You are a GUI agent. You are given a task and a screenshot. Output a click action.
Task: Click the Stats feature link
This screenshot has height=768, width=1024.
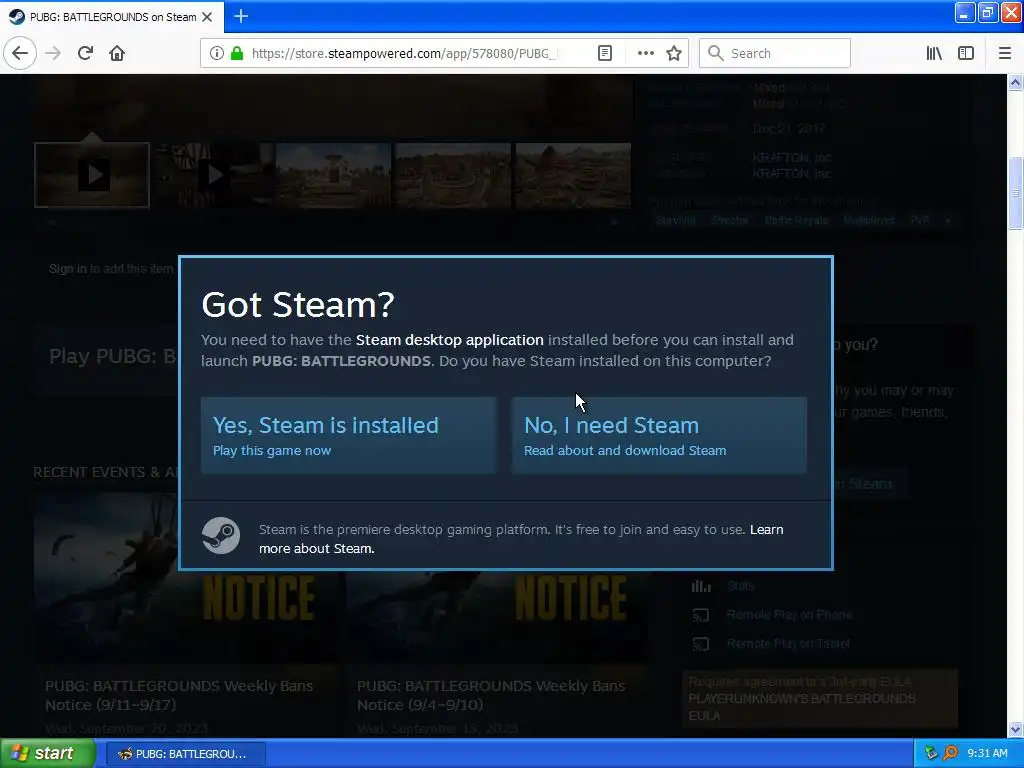point(741,586)
